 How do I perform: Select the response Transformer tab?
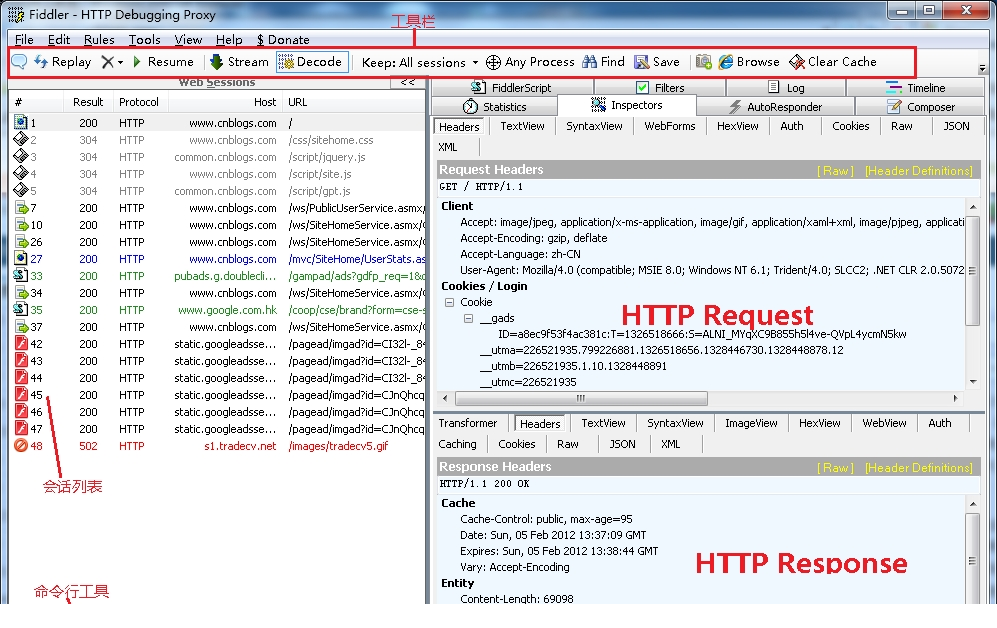pyautogui.click(x=467, y=423)
